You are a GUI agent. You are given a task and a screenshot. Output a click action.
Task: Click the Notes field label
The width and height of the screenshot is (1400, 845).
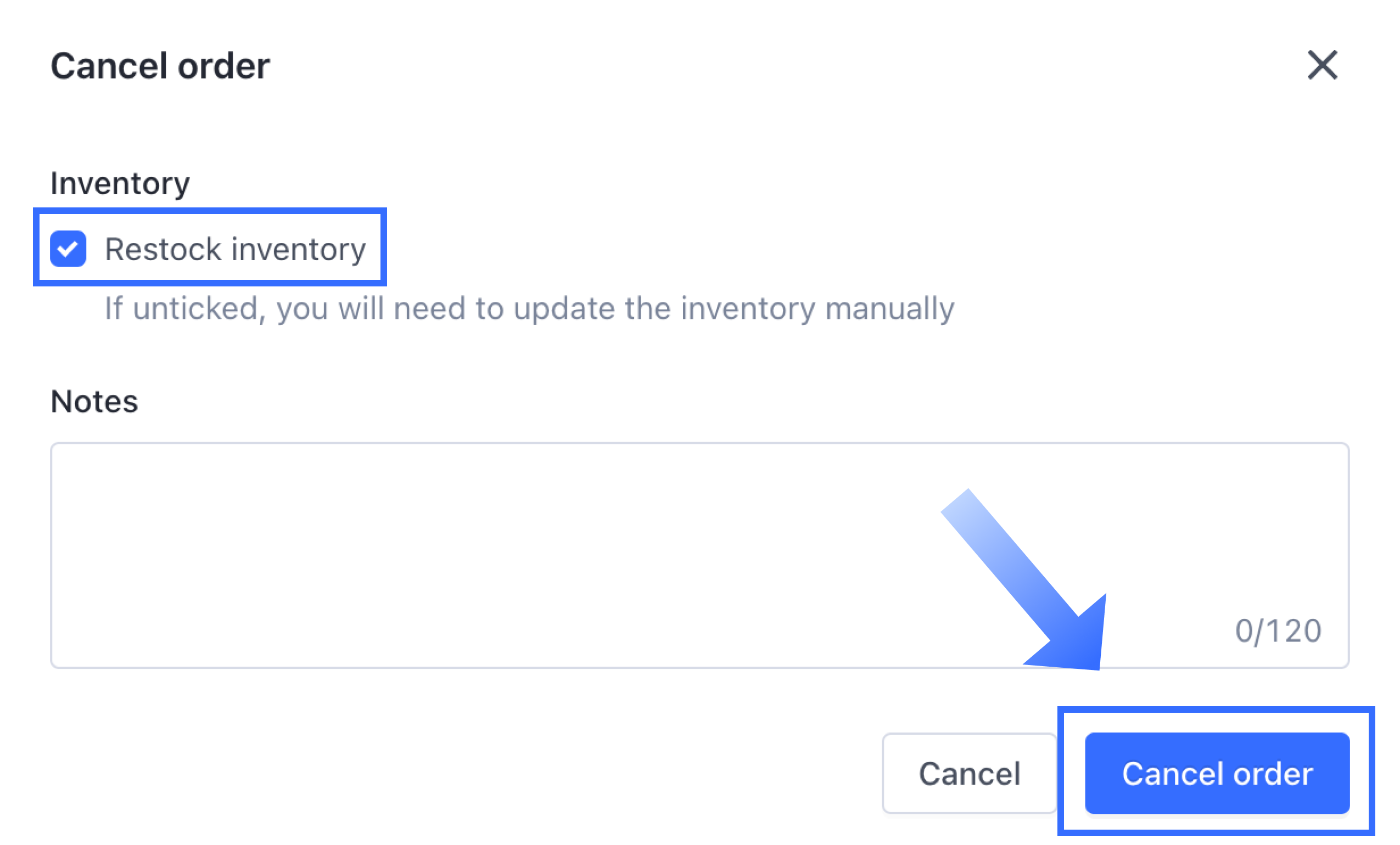(94, 401)
